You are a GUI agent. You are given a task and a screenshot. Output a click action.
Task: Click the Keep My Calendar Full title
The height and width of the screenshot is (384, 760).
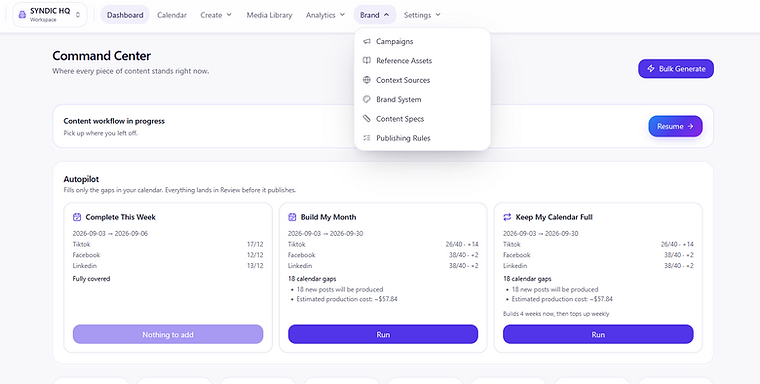pyautogui.click(x=554, y=217)
